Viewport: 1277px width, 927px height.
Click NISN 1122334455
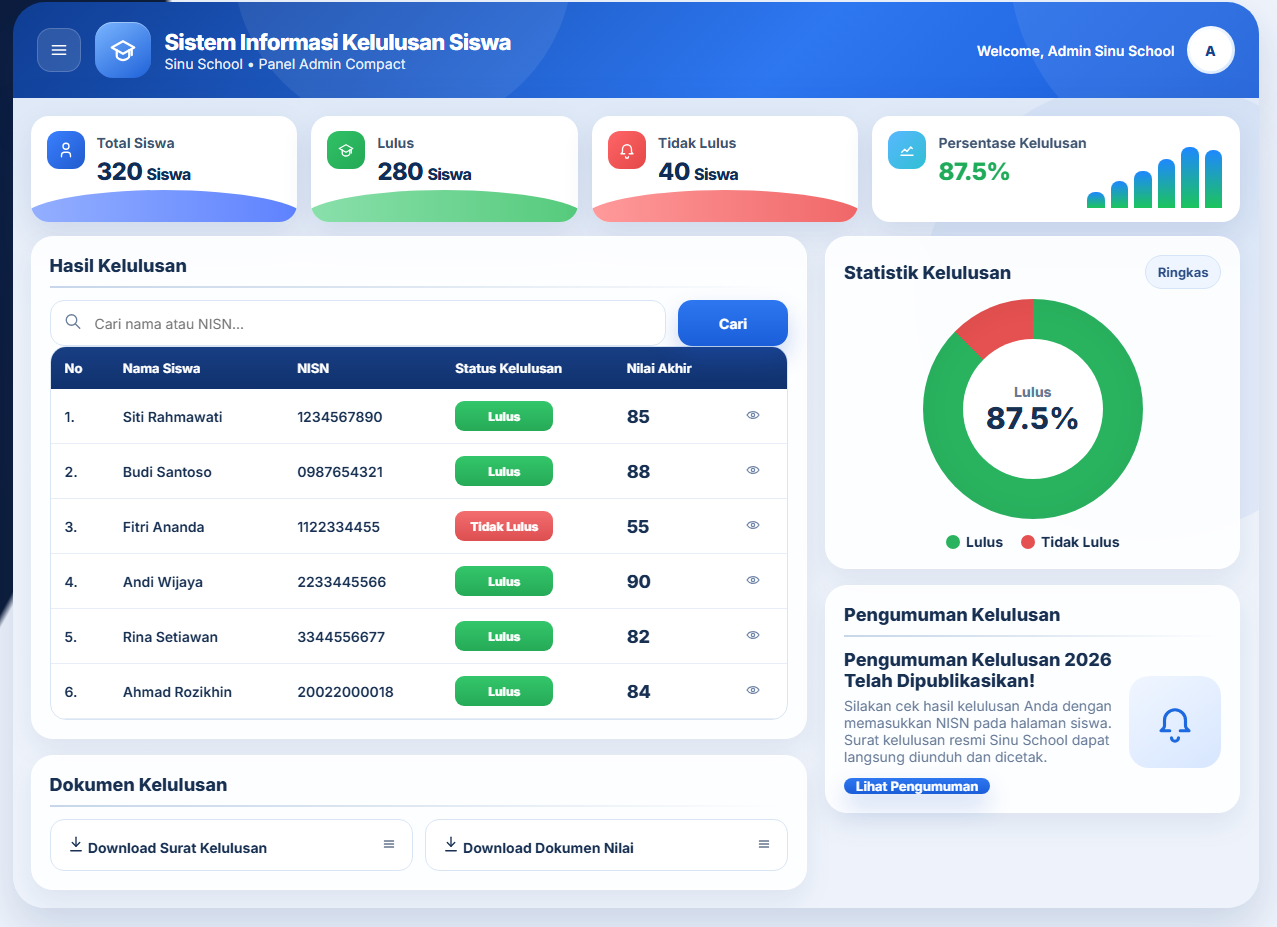[x=338, y=527]
